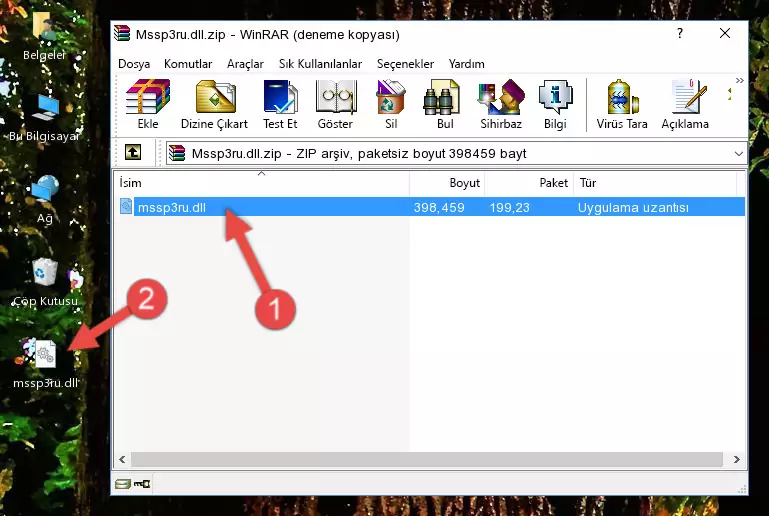Click the WinRAR title bar help button
Screen dimensions: 769x516
(680, 33)
